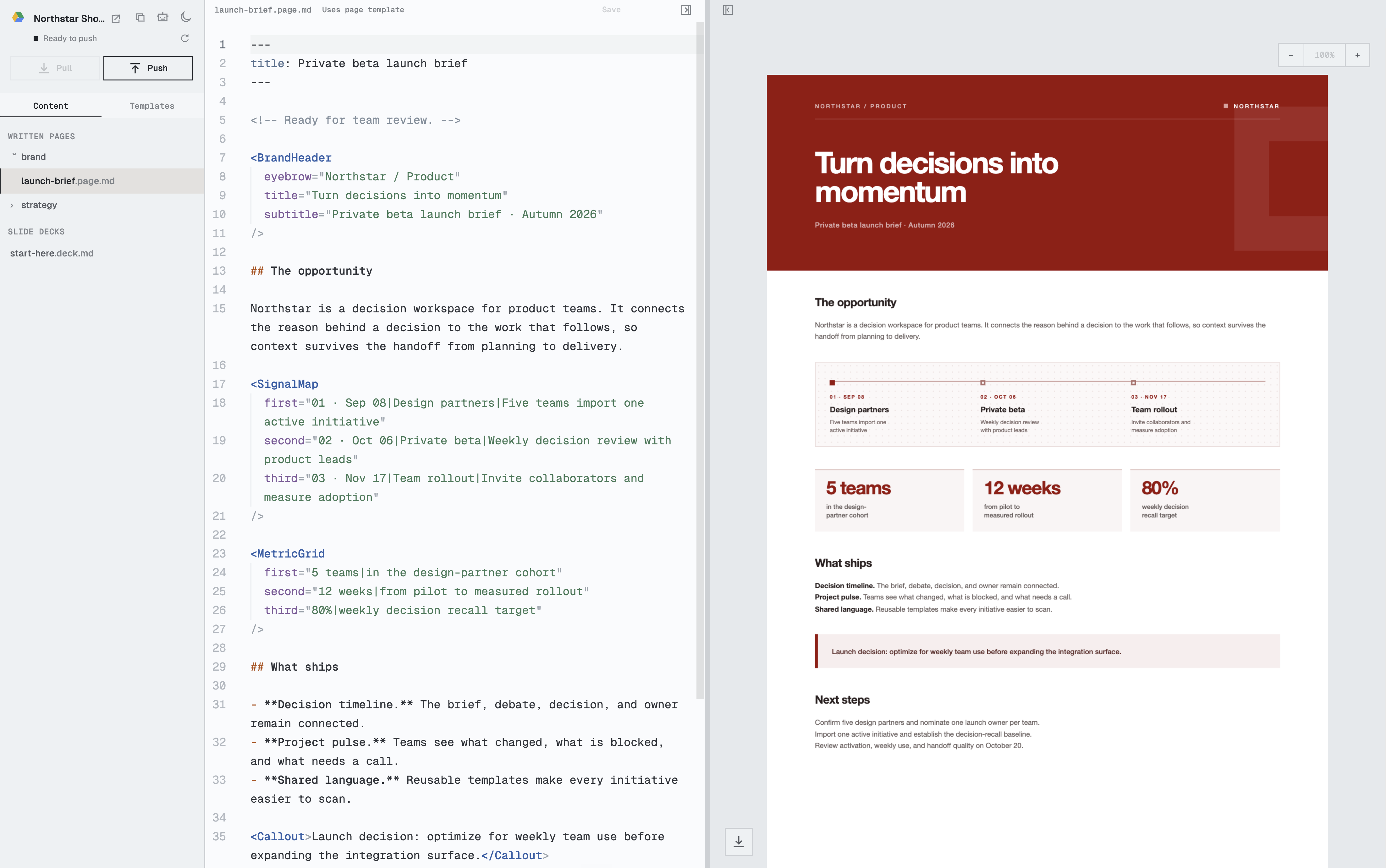Click the '<BrandHeader' tag in code
Viewport: 1386px width, 868px height.
(291, 158)
